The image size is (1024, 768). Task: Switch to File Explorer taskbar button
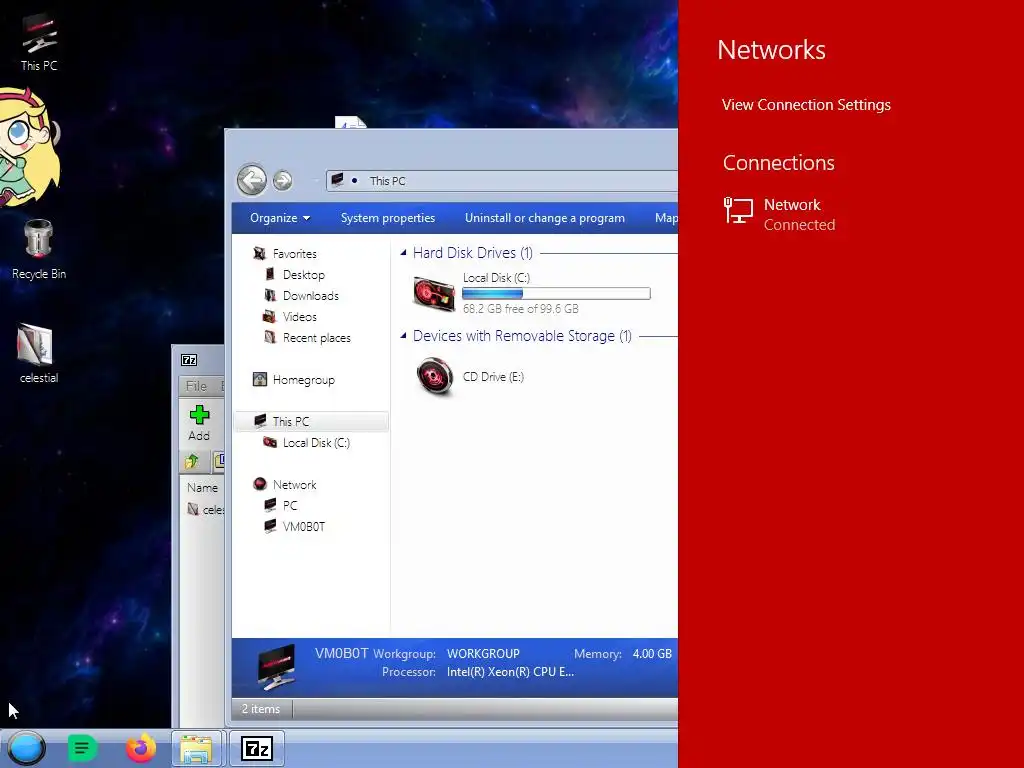(197, 748)
